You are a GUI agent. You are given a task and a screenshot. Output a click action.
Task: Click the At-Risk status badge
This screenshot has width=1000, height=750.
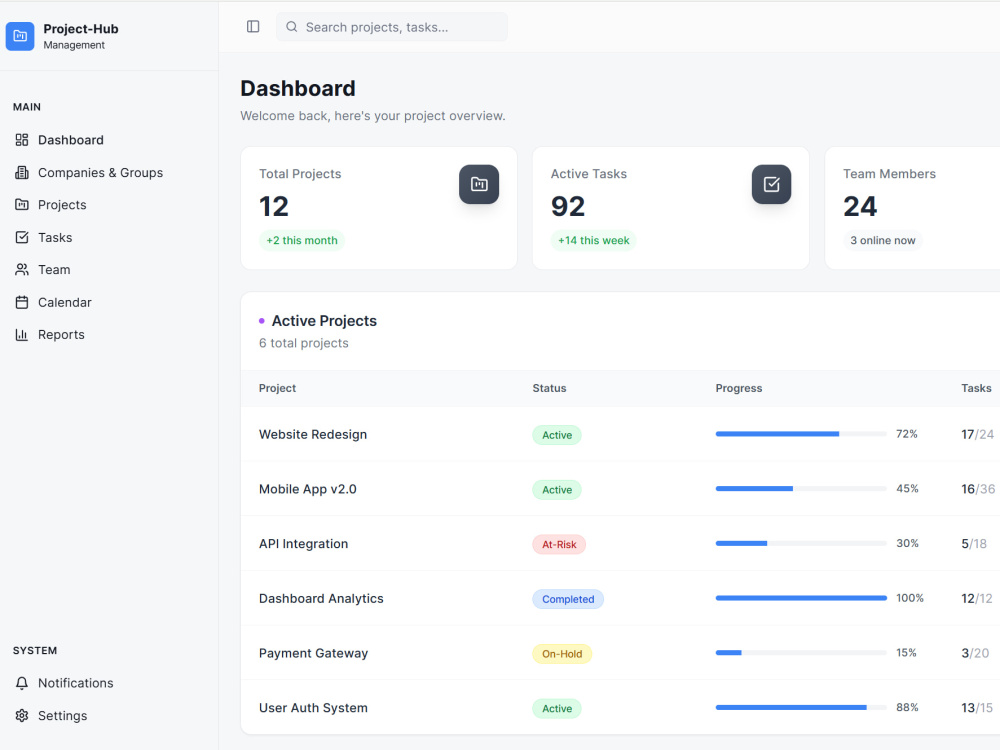[559, 545]
